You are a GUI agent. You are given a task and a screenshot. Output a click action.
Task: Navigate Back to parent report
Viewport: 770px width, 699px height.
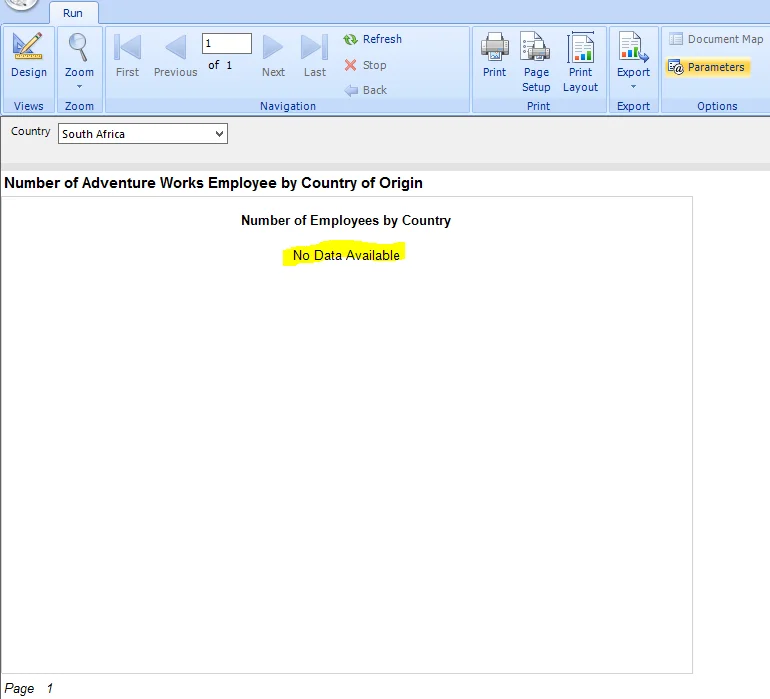365,90
